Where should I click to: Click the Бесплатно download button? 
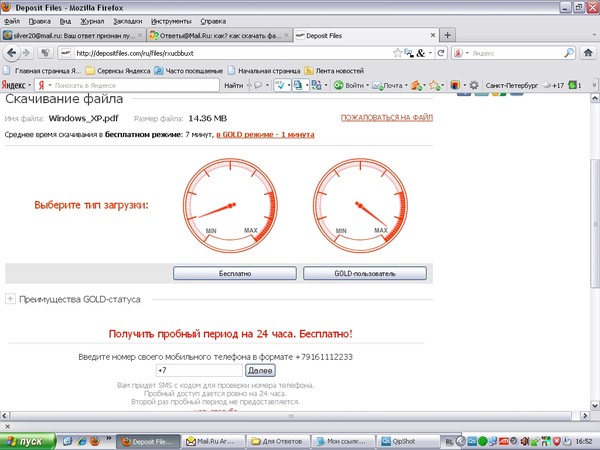click(x=235, y=273)
